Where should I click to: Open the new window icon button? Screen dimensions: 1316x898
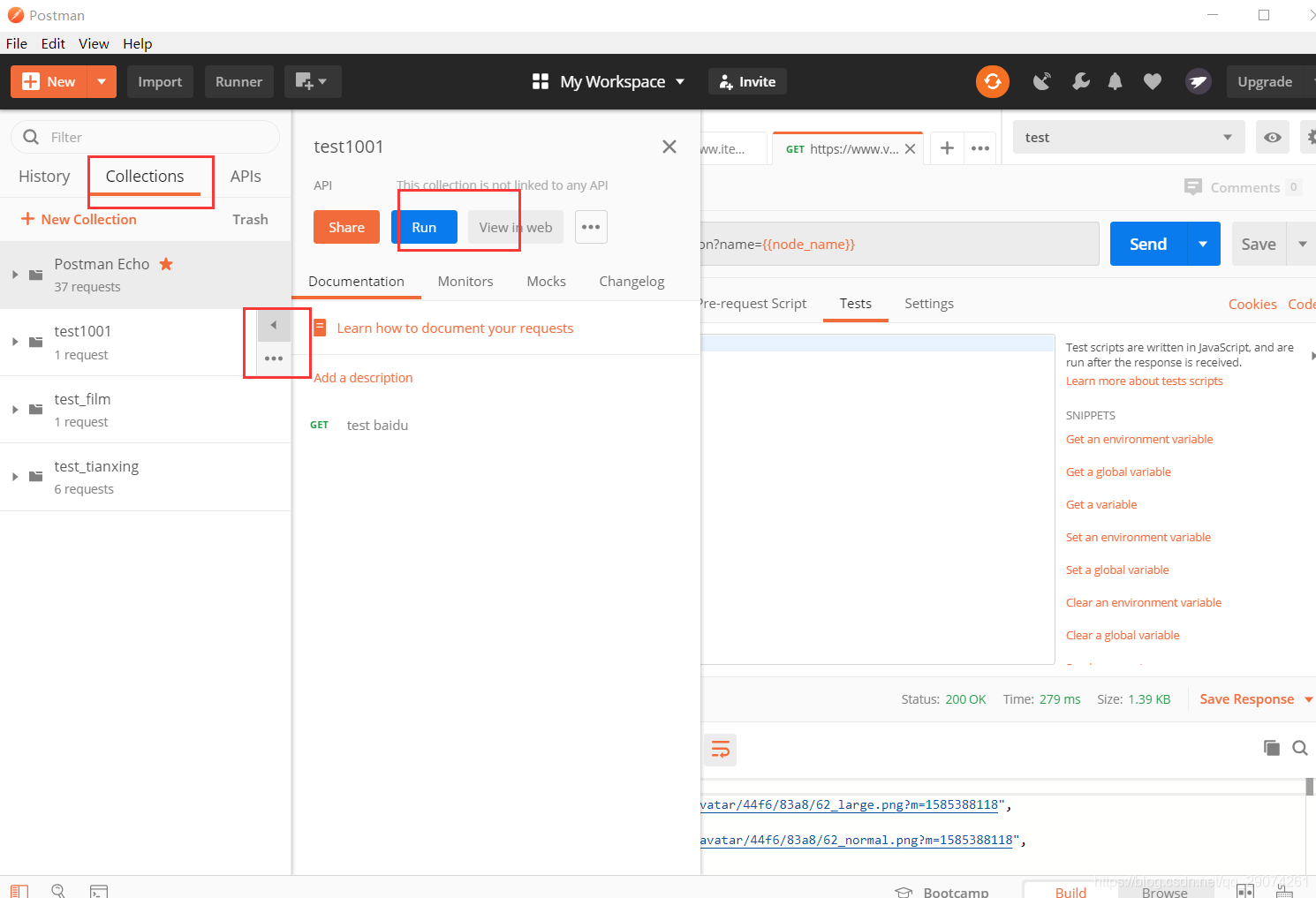pyautogui.click(x=313, y=81)
